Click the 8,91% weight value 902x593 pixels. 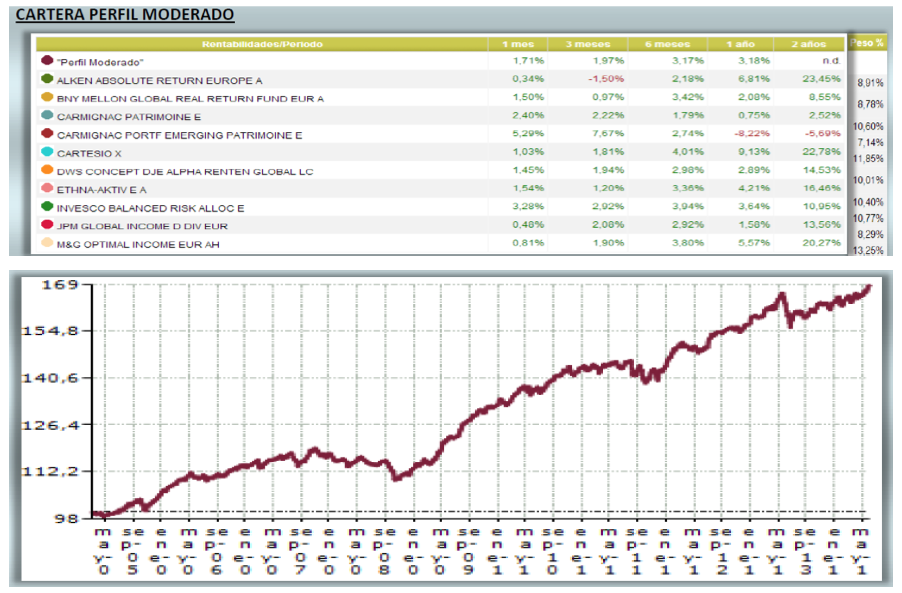point(870,83)
